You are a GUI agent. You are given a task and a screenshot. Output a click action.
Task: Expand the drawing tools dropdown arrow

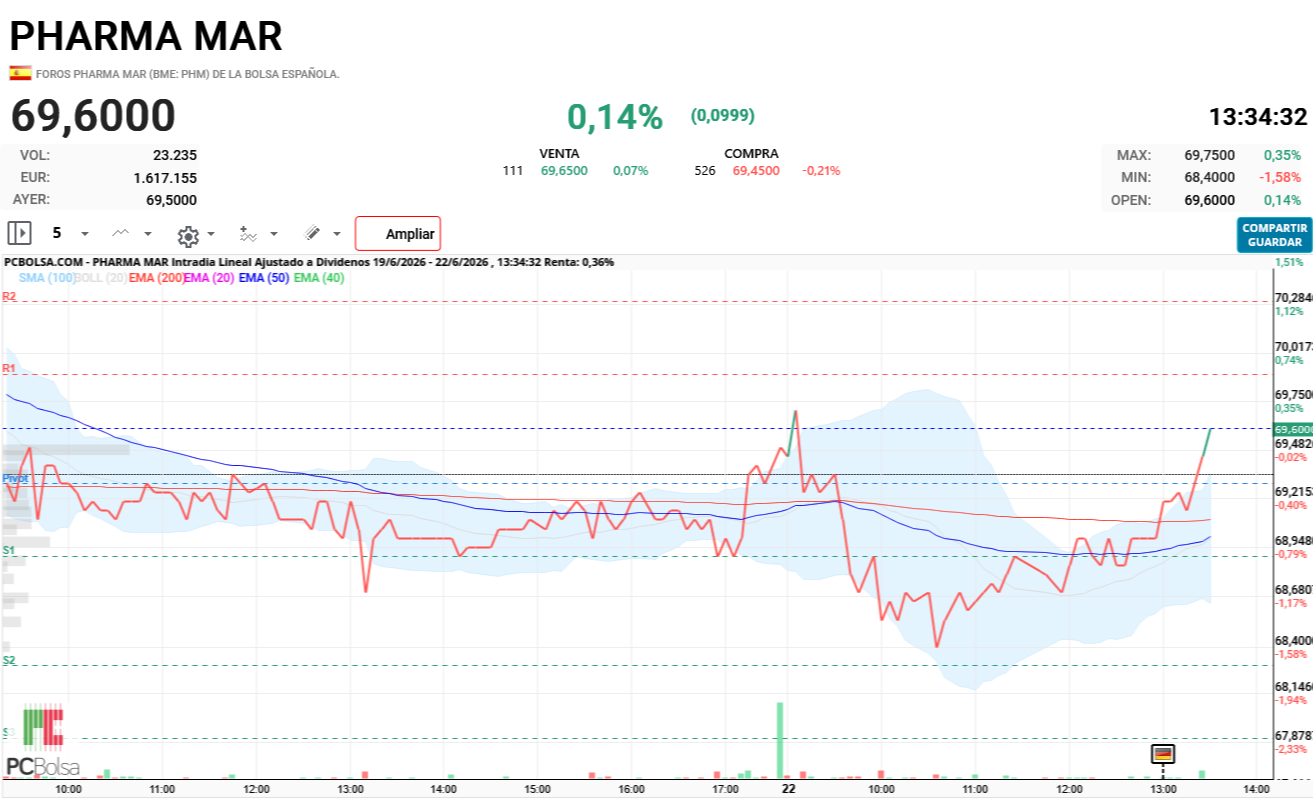[x=336, y=234]
